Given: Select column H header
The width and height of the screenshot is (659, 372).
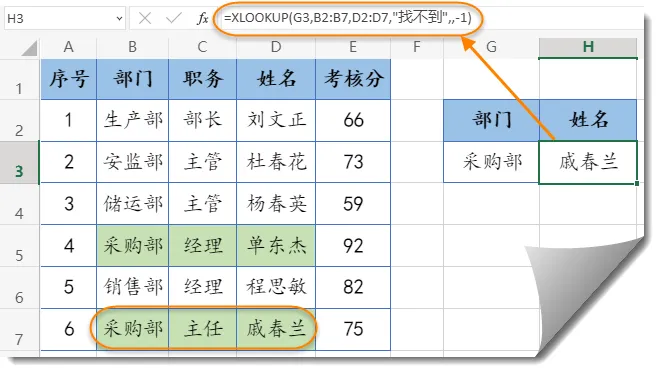Looking at the screenshot, I should (588, 47).
